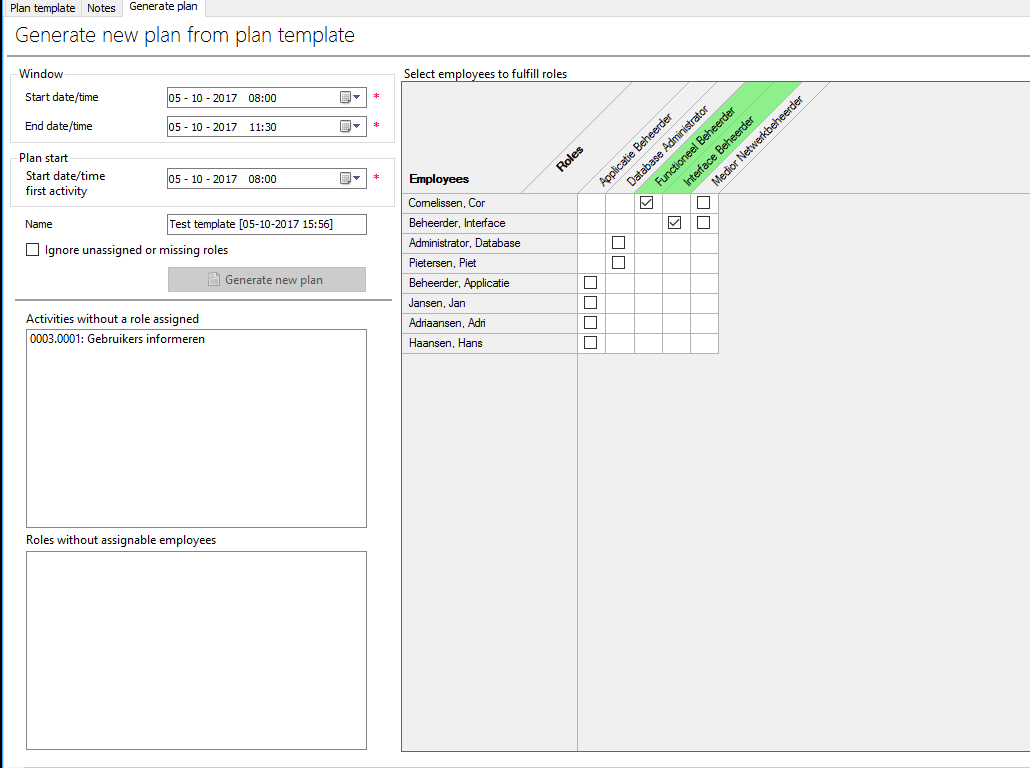This screenshot has height=768, width=1030.
Task: Open the Notes tab
Action: (102, 8)
